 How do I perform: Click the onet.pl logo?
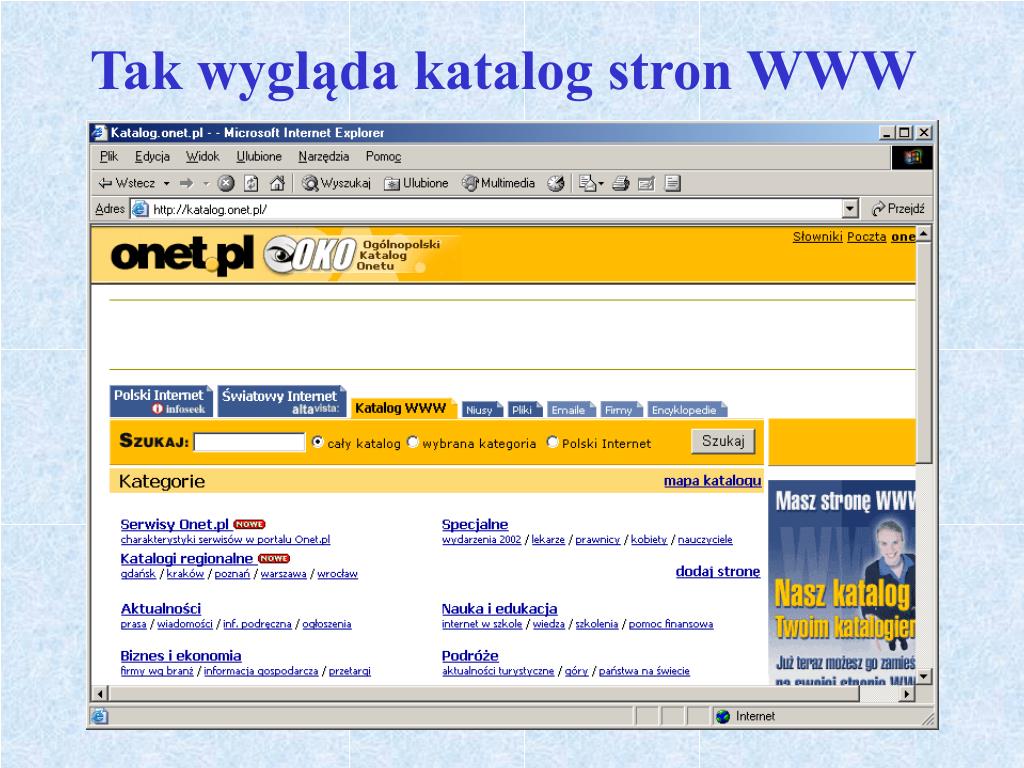pyautogui.click(x=182, y=255)
